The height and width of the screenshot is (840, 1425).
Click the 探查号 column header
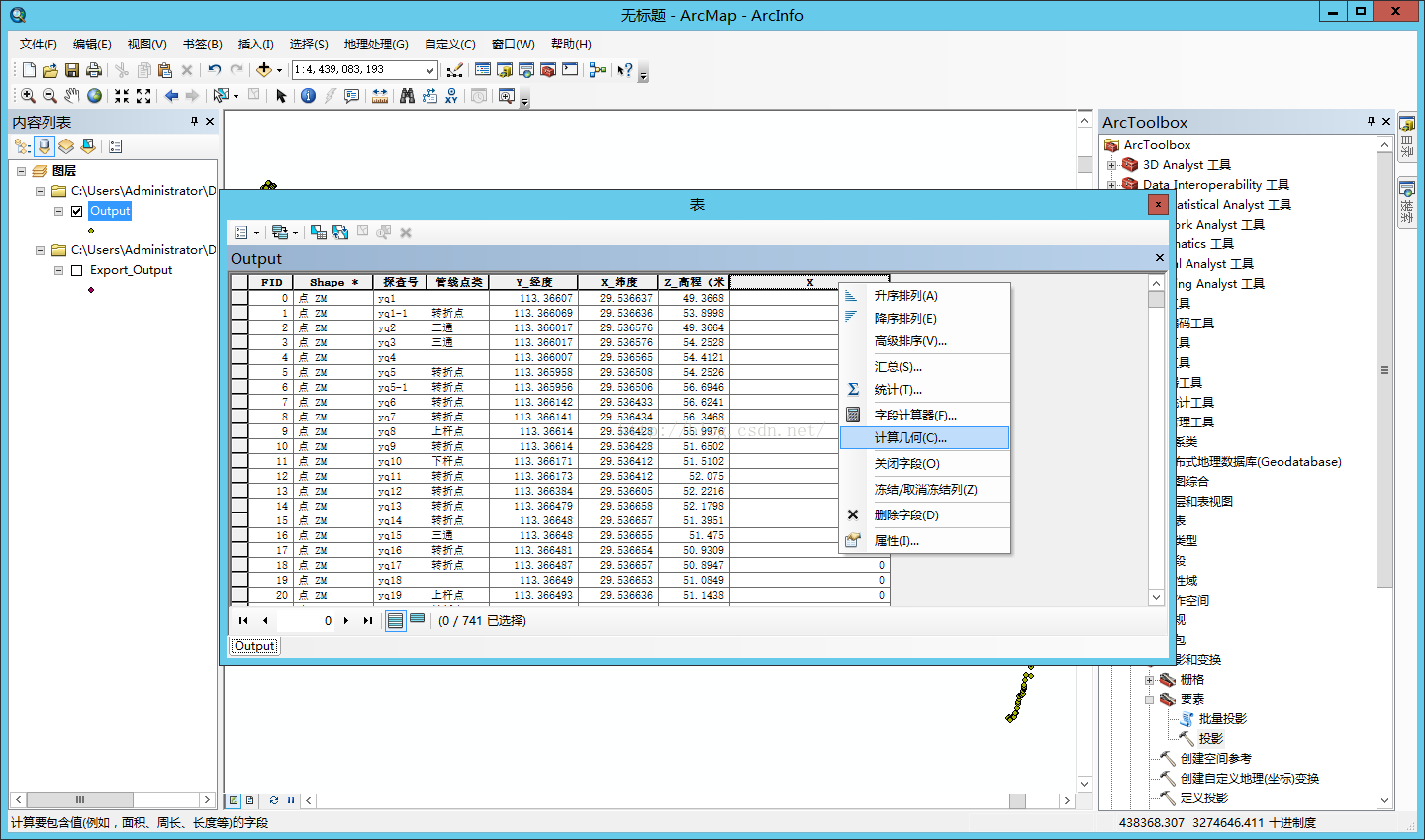click(400, 282)
